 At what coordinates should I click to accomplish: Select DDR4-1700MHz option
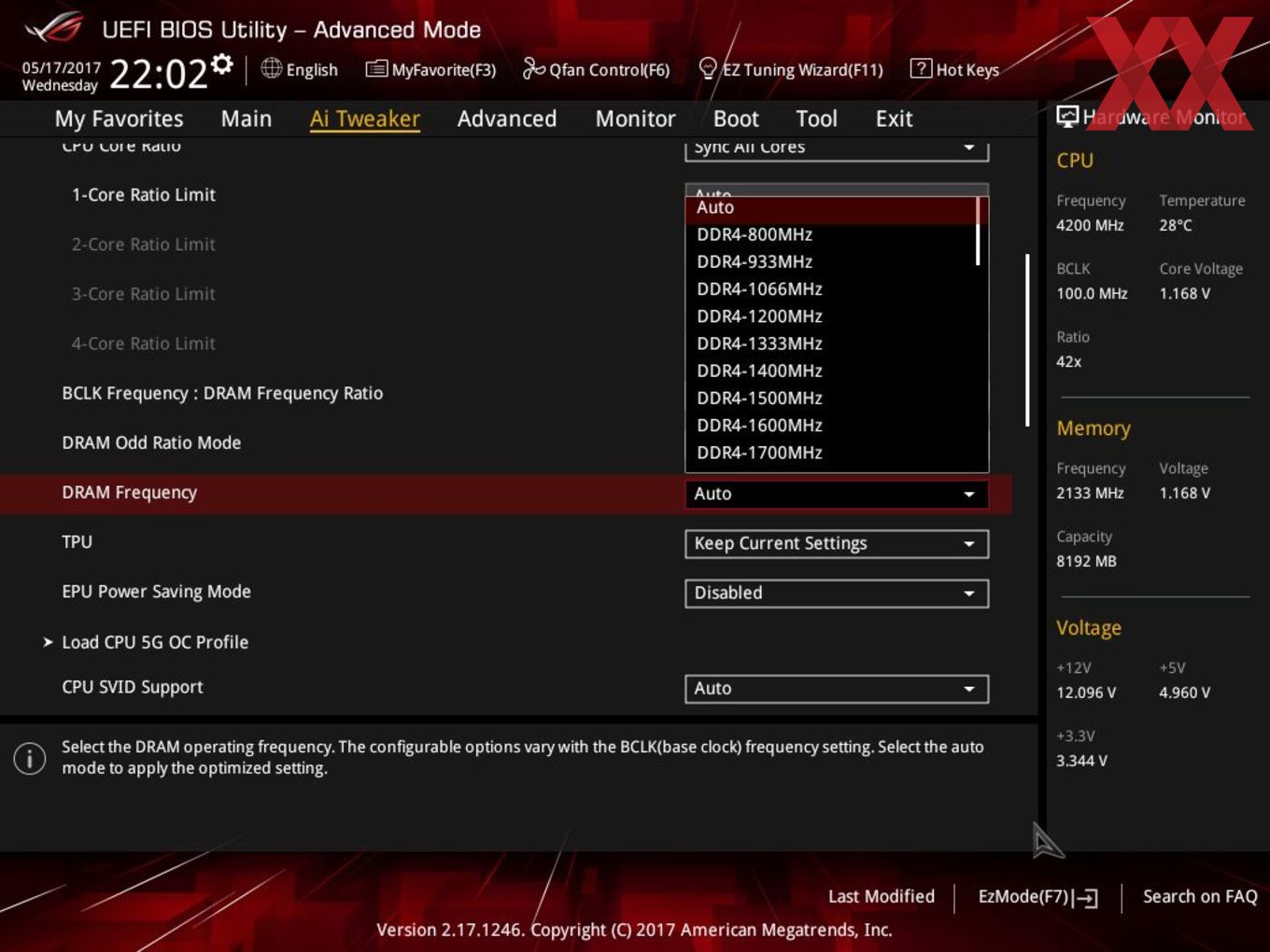(x=831, y=452)
